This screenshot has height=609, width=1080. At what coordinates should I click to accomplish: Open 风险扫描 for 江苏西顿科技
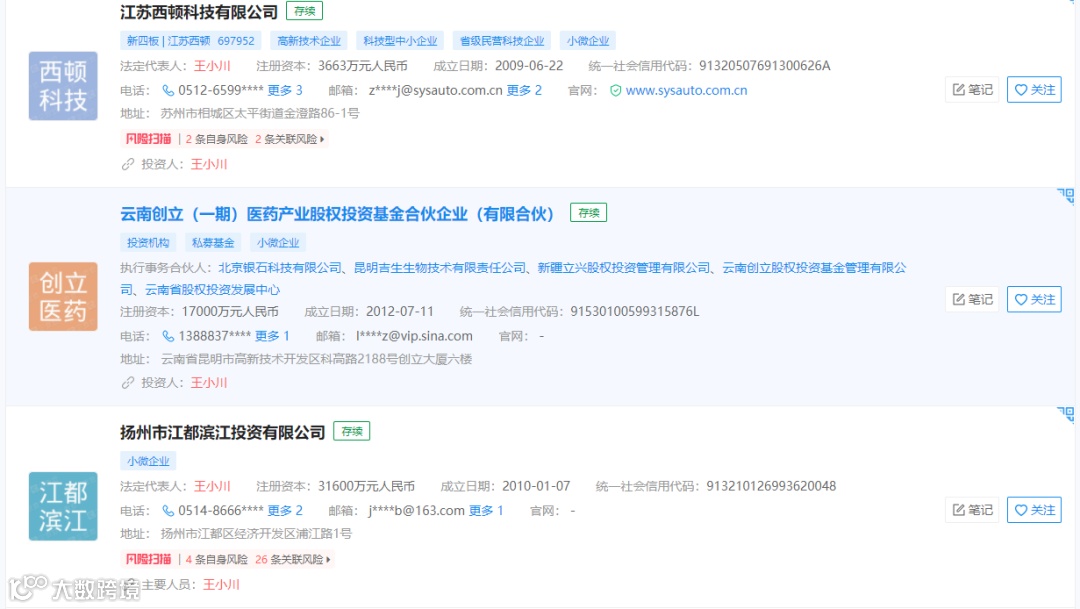tap(148, 139)
